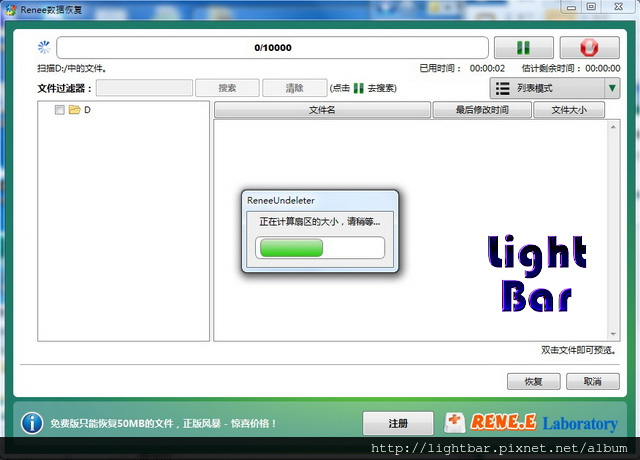Image resolution: width=640 pixels, height=460 pixels.
Task: Pause the scan with the green pause button
Action: [524, 48]
